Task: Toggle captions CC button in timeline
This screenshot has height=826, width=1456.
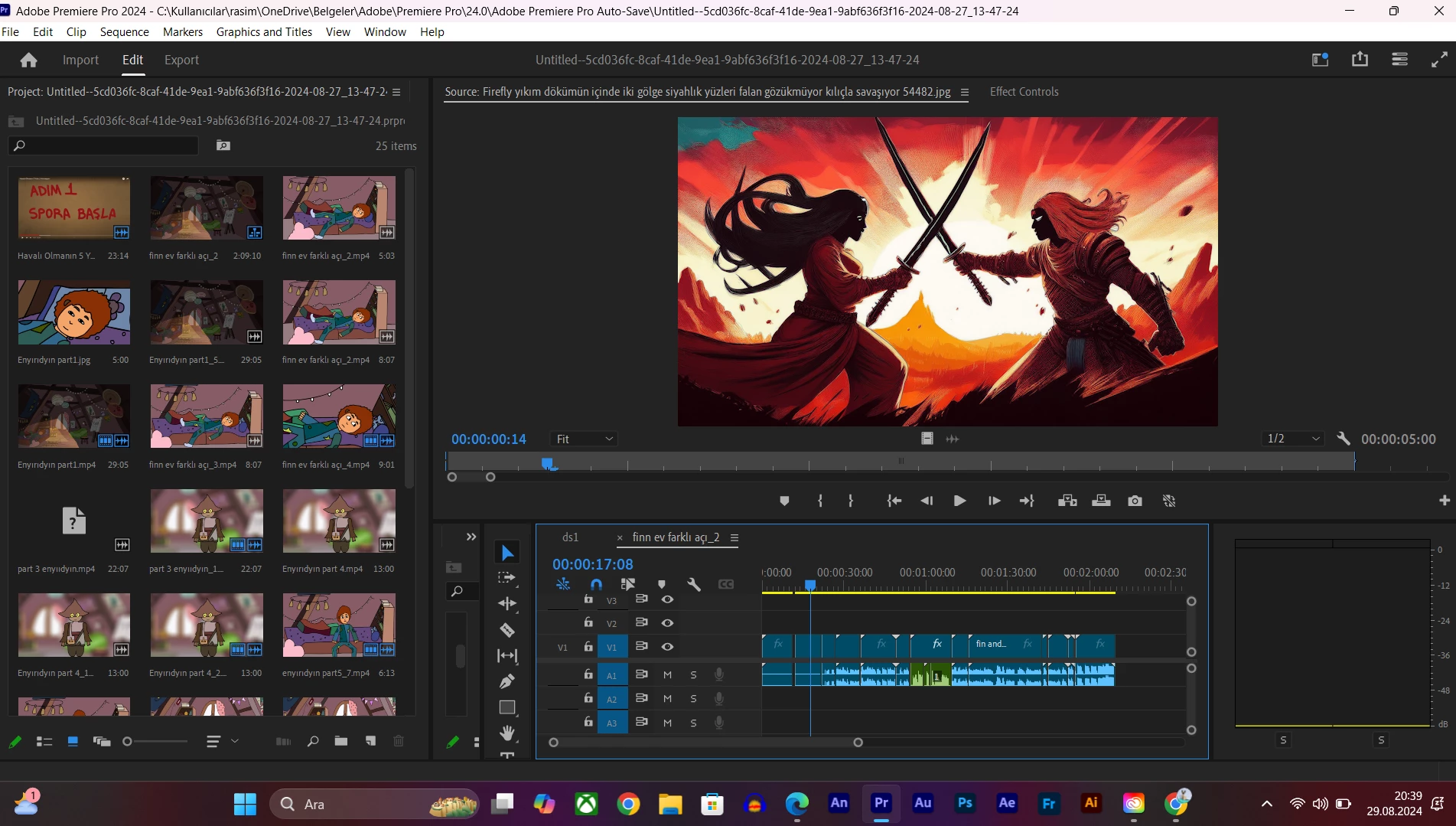Action: (726, 585)
